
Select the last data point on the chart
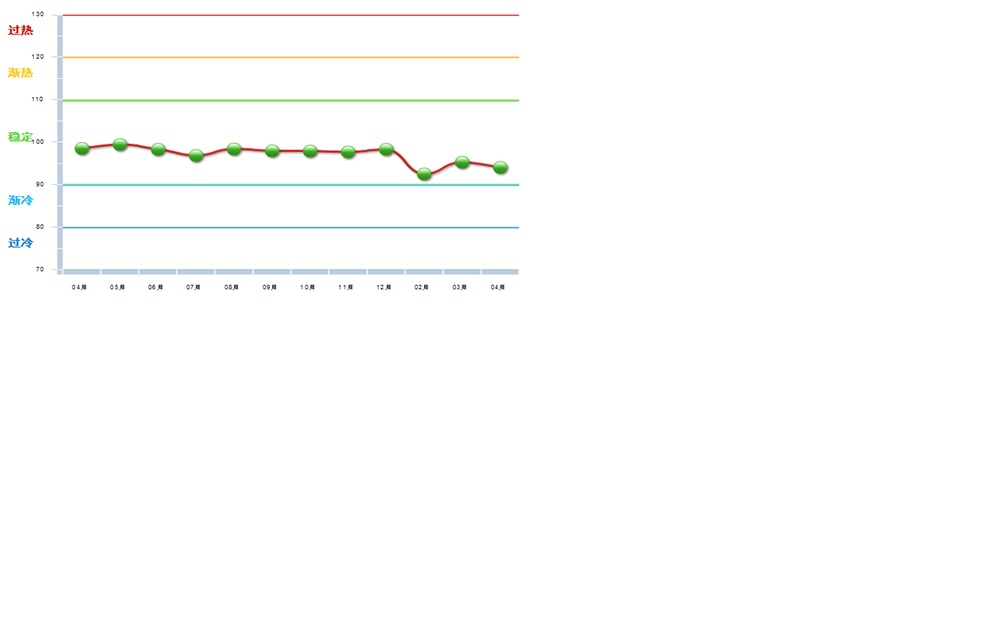point(500,168)
